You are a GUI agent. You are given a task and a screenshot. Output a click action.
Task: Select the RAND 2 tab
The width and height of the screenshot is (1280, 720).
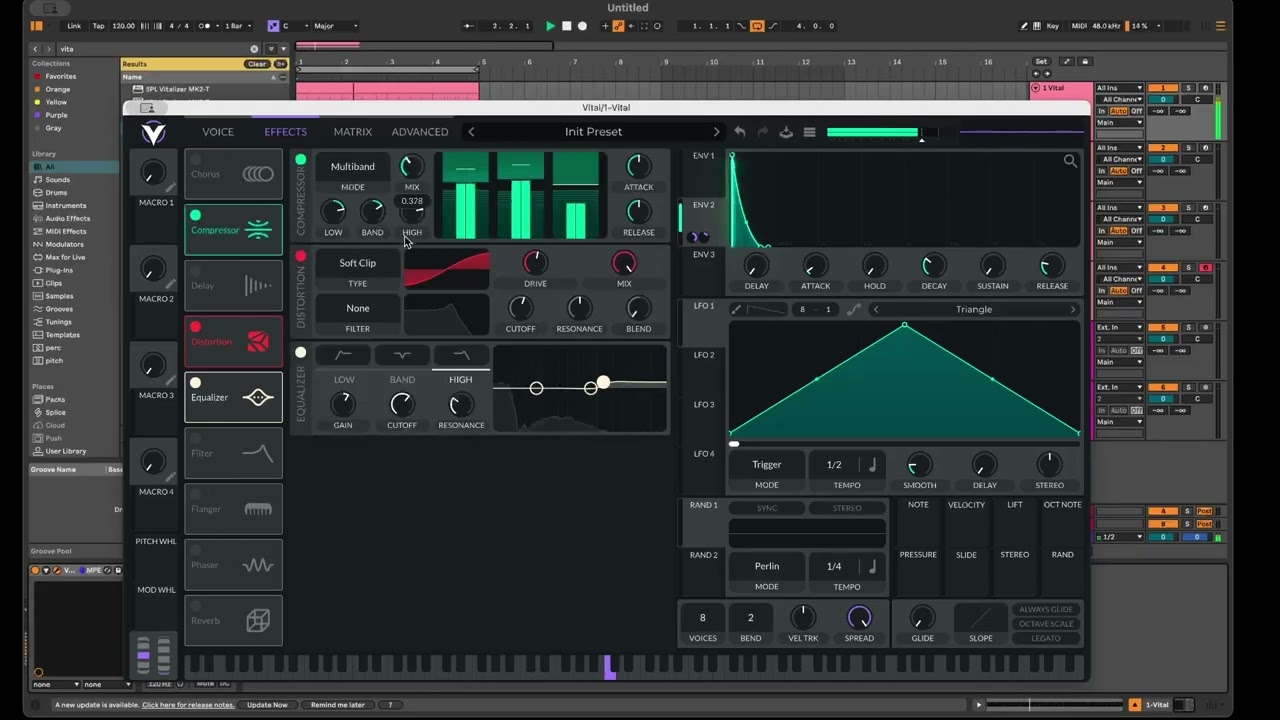704,555
